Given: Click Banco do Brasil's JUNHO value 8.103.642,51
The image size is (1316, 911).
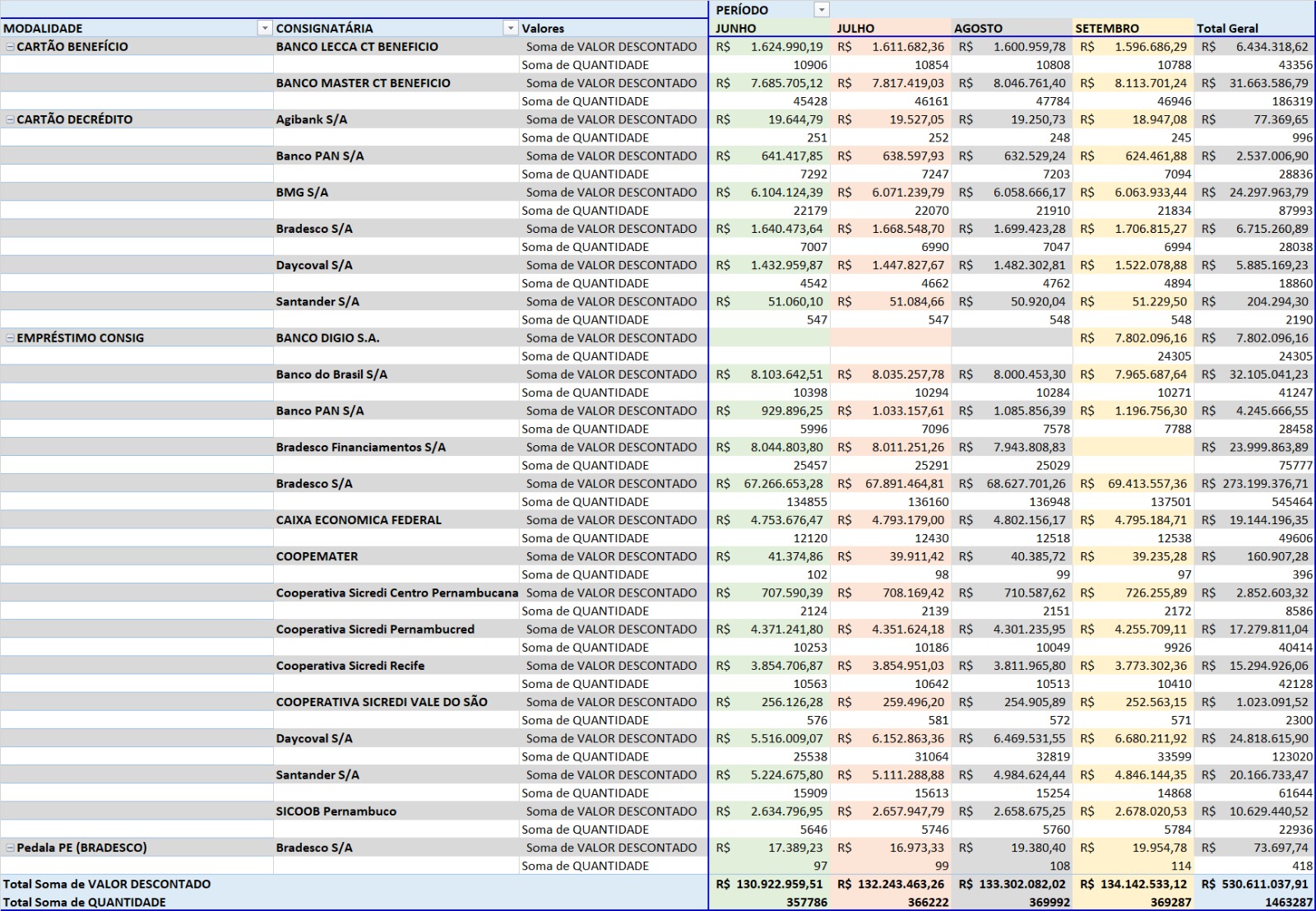Looking at the screenshot, I should tap(786, 374).
